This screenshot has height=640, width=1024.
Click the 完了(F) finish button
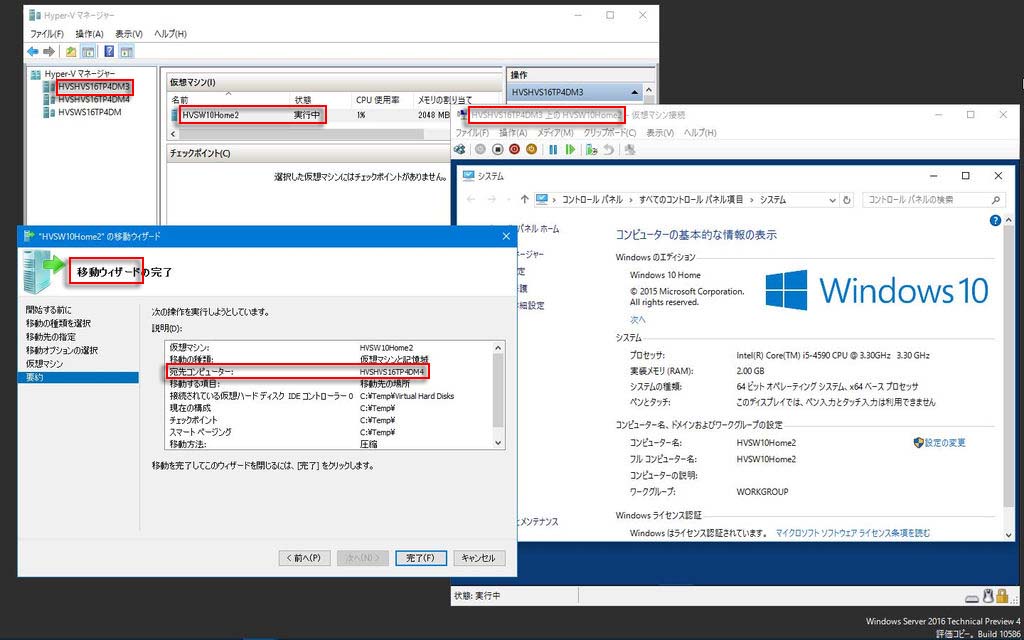[x=421, y=558]
